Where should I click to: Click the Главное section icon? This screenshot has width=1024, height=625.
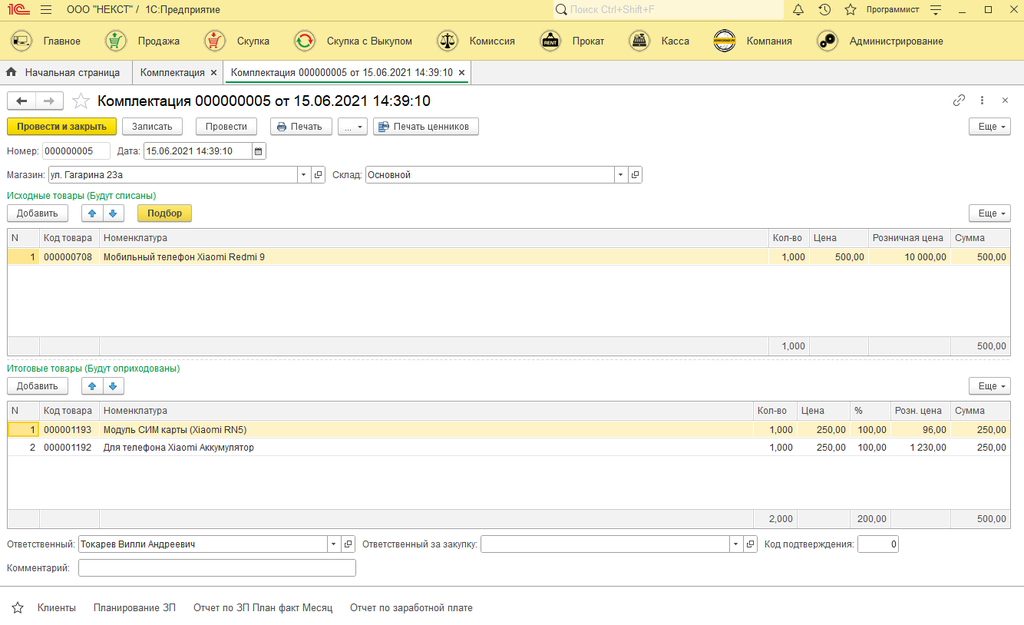(x=21, y=41)
